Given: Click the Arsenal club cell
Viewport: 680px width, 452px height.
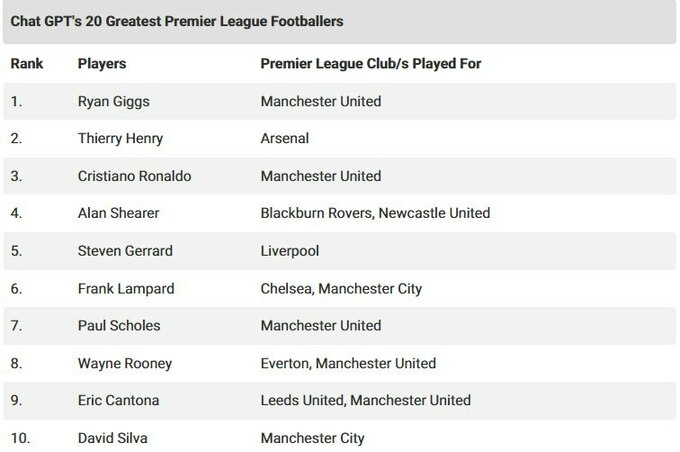Looking at the screenshot, I should [284, 139].
